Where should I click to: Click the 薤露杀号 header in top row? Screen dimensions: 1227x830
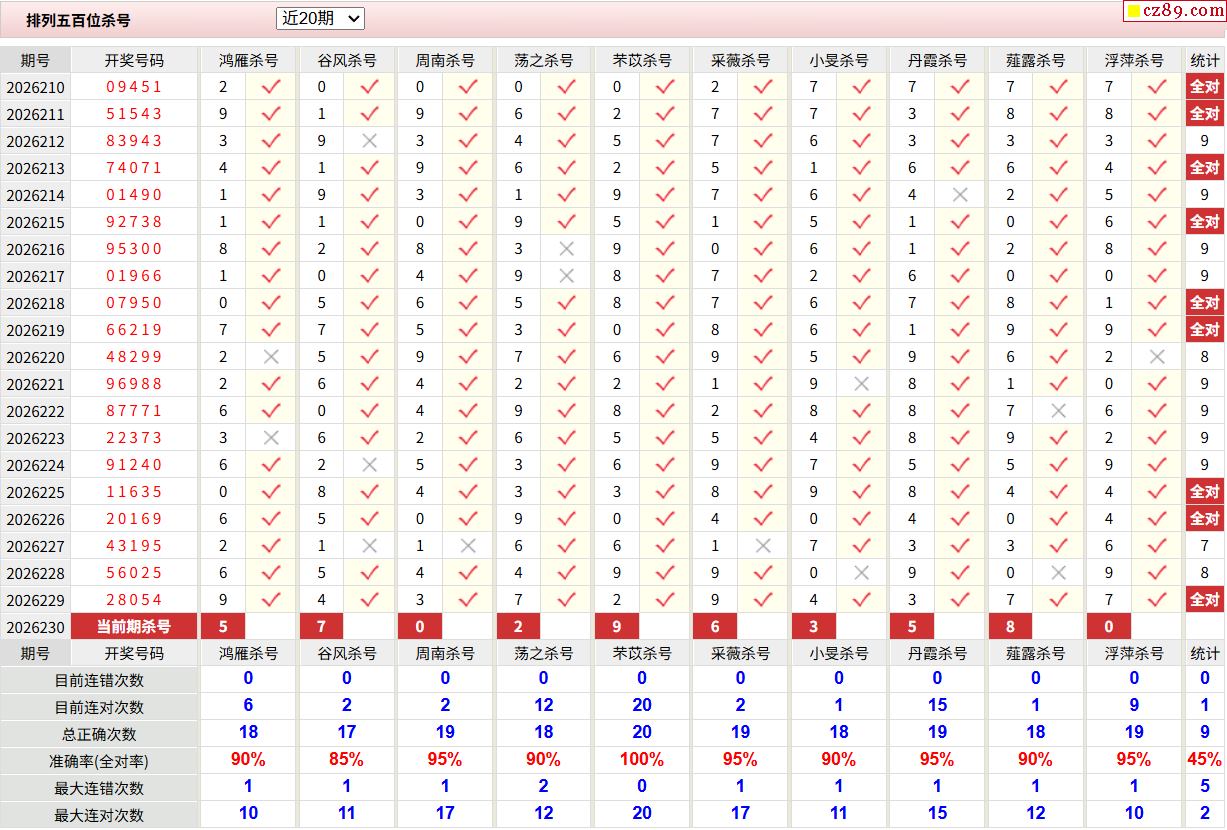click(x=1036, y=61)
